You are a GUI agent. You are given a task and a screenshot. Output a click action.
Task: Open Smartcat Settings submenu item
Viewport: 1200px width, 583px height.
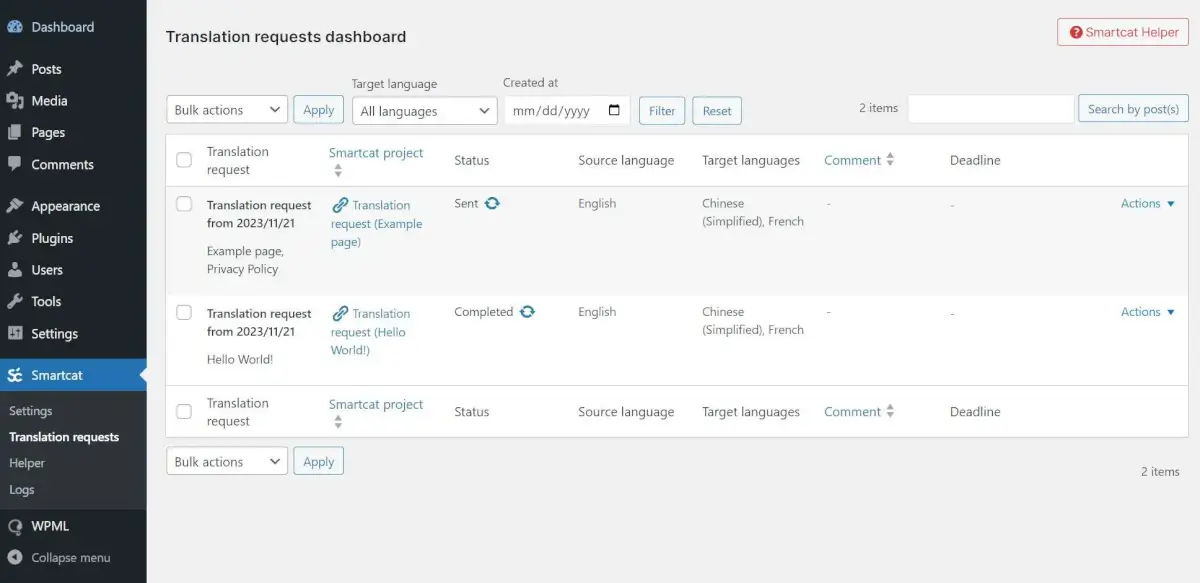(31, 411)
